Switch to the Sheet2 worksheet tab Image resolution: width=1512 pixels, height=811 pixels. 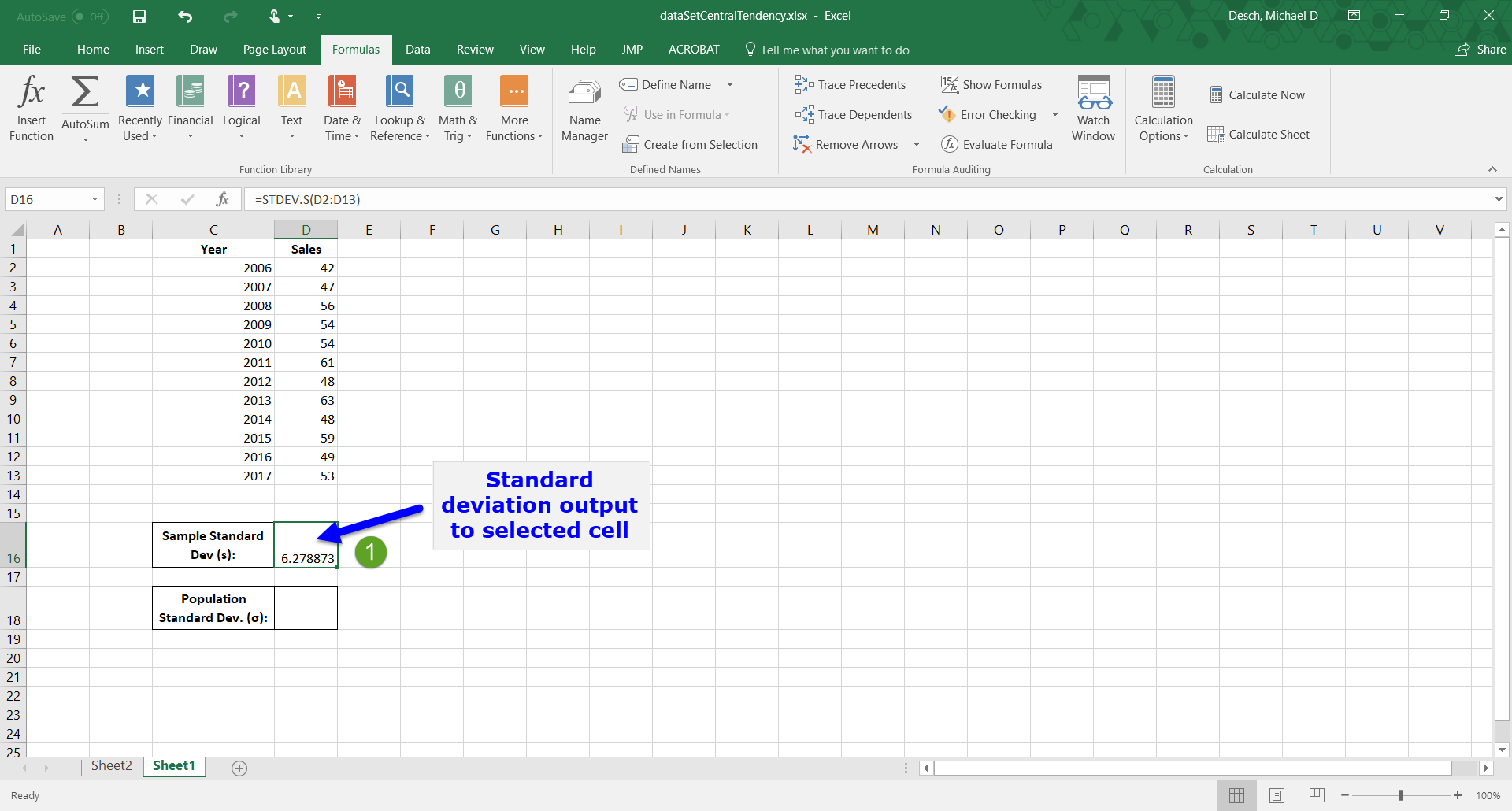[111, 766]
